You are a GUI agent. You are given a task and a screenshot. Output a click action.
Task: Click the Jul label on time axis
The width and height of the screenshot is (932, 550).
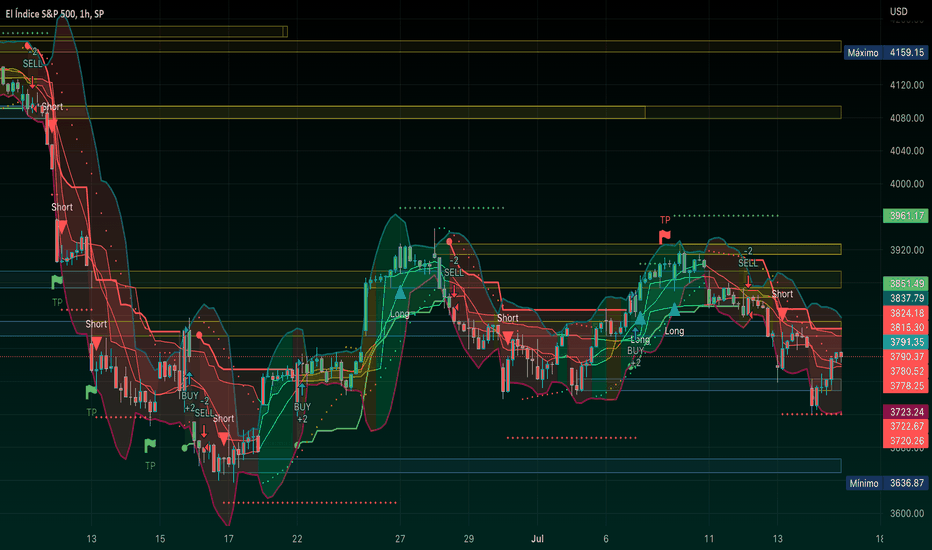pyautogui.click(x=537, y=539)
